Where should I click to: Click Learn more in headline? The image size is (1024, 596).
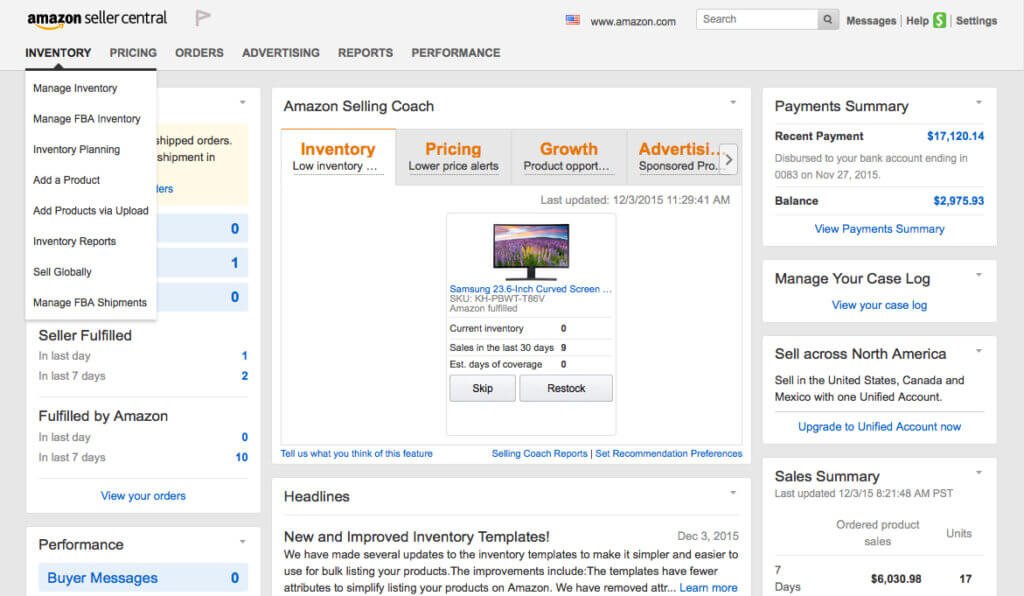(x=708, y=588)
